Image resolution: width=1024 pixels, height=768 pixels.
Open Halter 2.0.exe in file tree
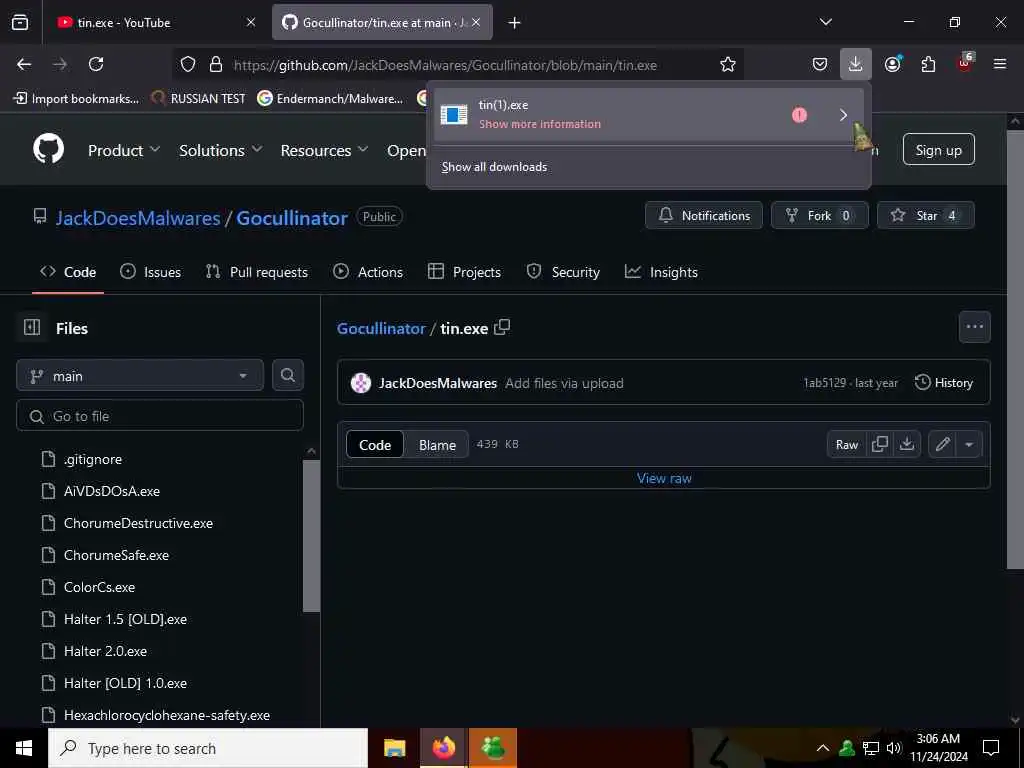(x=105, y=651)
